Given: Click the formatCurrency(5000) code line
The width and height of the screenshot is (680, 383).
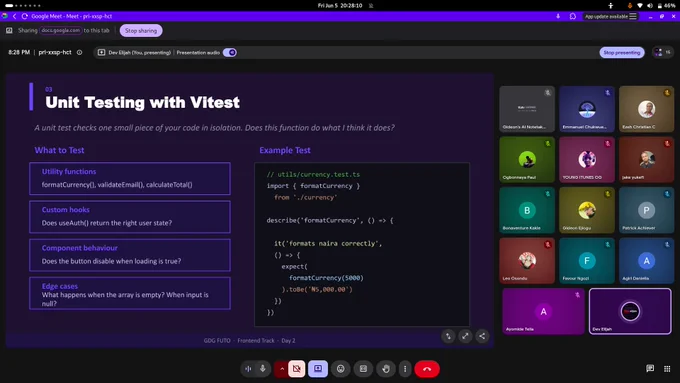Looking at the screenshot, I should click(326, 278).
